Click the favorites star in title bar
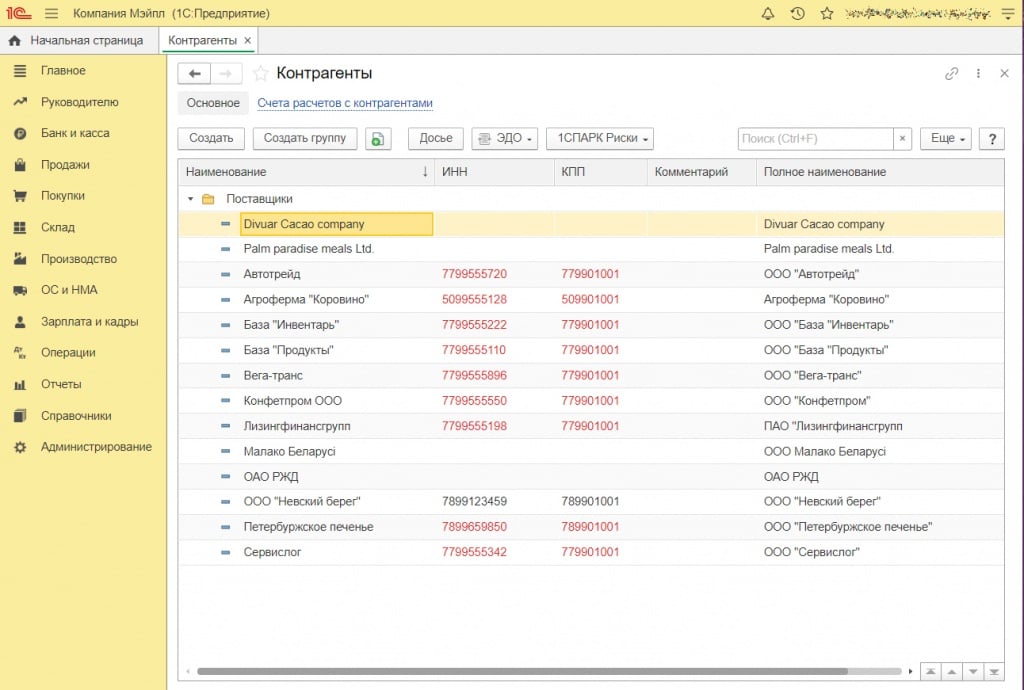1024x690 pixels. click(826, 14)
